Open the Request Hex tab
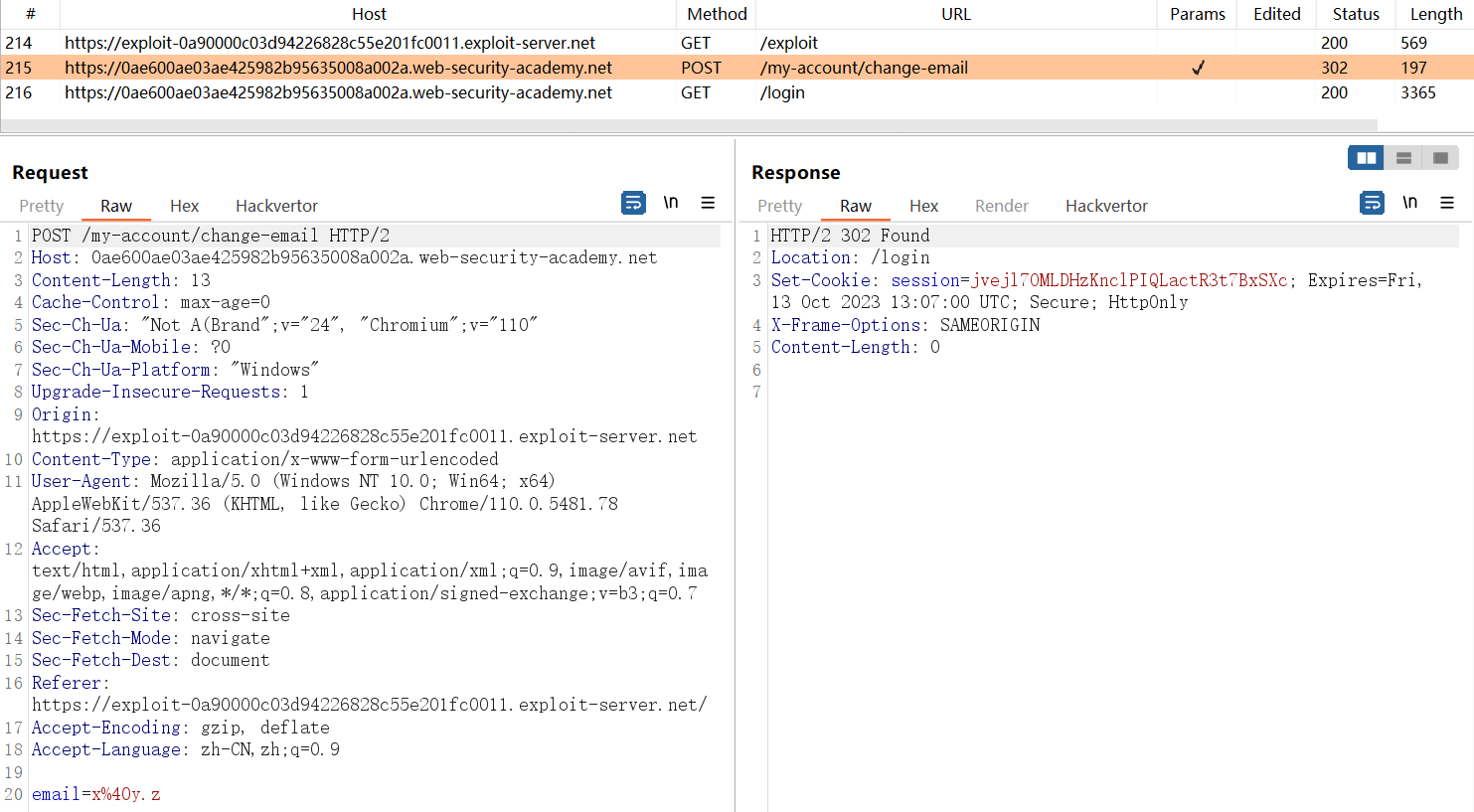The width and height of the screenshot is (1474, 812). [x=184, y=206]
